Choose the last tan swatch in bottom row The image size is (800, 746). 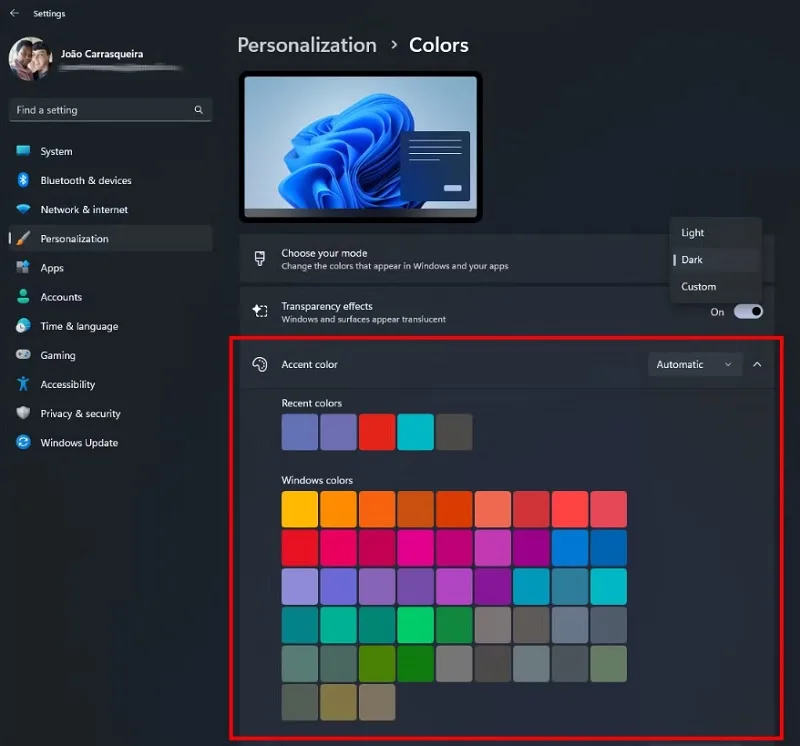377,702
